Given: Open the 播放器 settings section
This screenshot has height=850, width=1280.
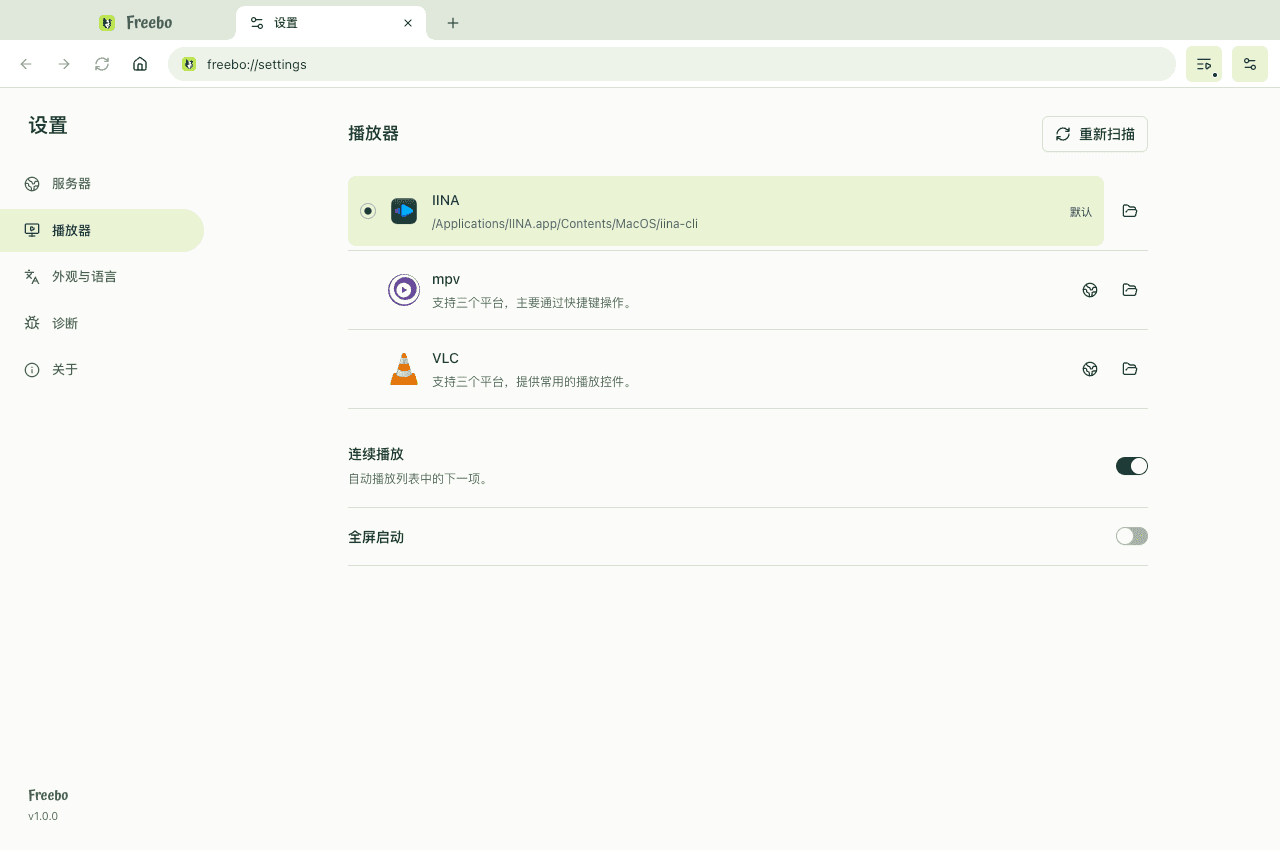Looking at the screenshot, I should [x=102, y=230].
